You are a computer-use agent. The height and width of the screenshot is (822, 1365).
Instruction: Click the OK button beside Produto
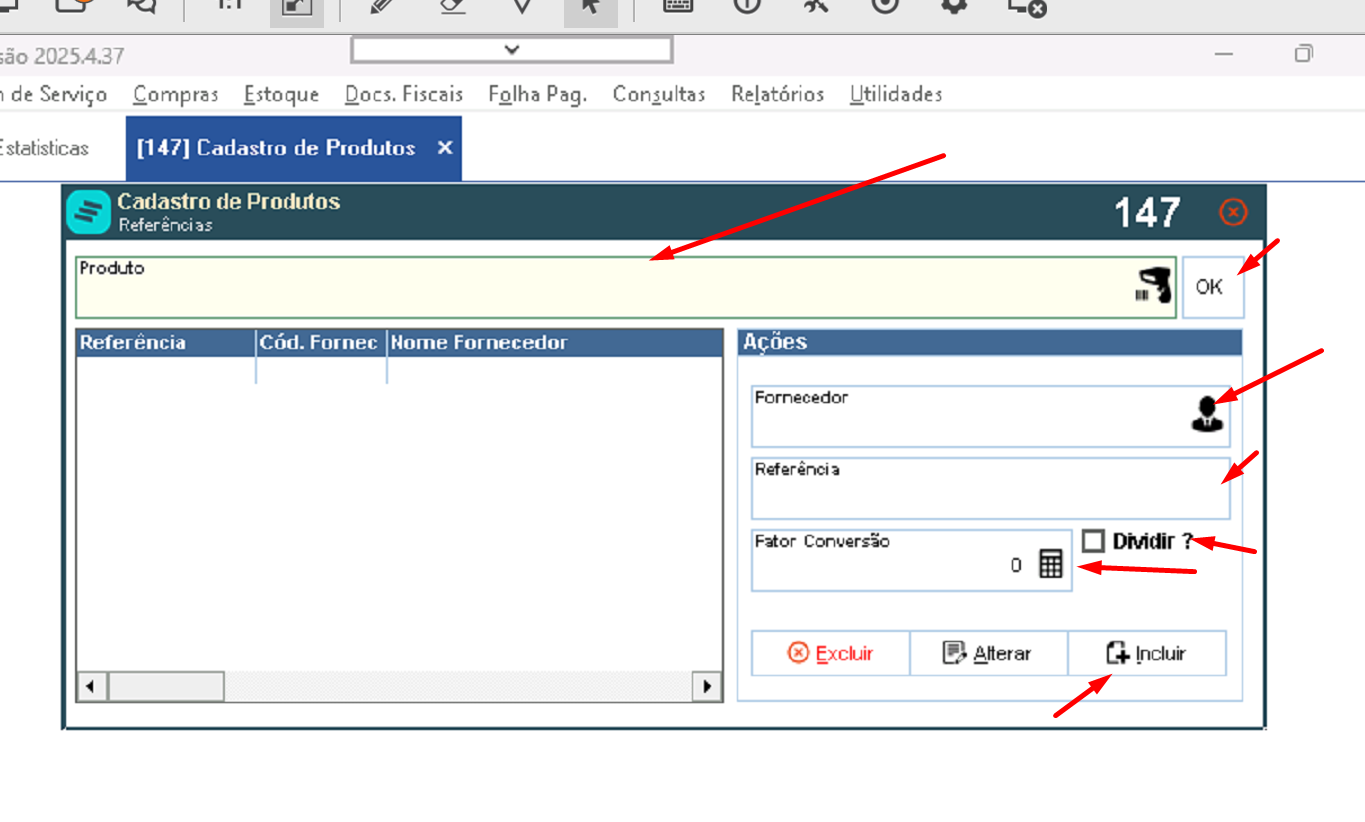coord(1213,287)
